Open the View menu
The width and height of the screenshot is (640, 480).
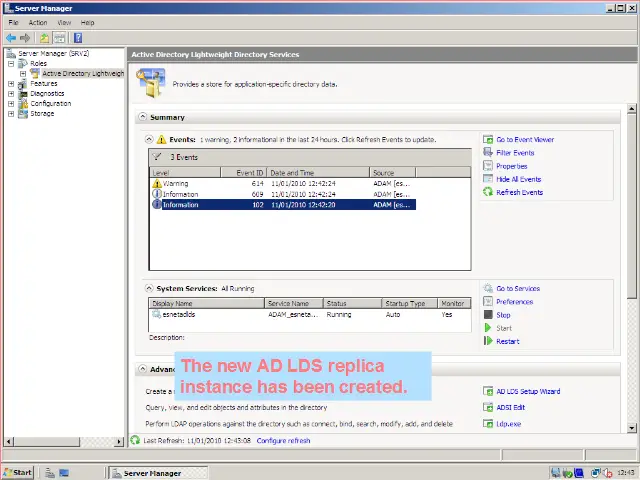pyautogui.click(x=64, y=23)
